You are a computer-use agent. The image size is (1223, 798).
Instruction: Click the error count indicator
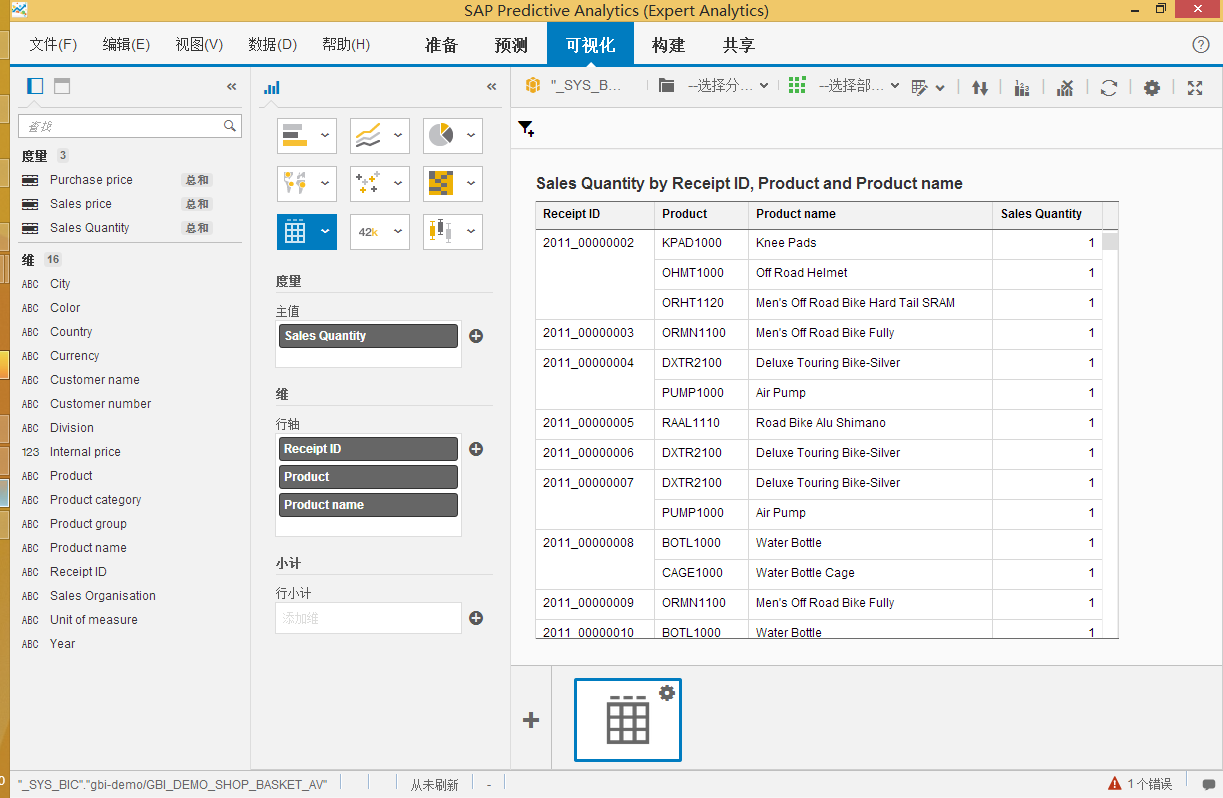click(x=1139, y=784)
